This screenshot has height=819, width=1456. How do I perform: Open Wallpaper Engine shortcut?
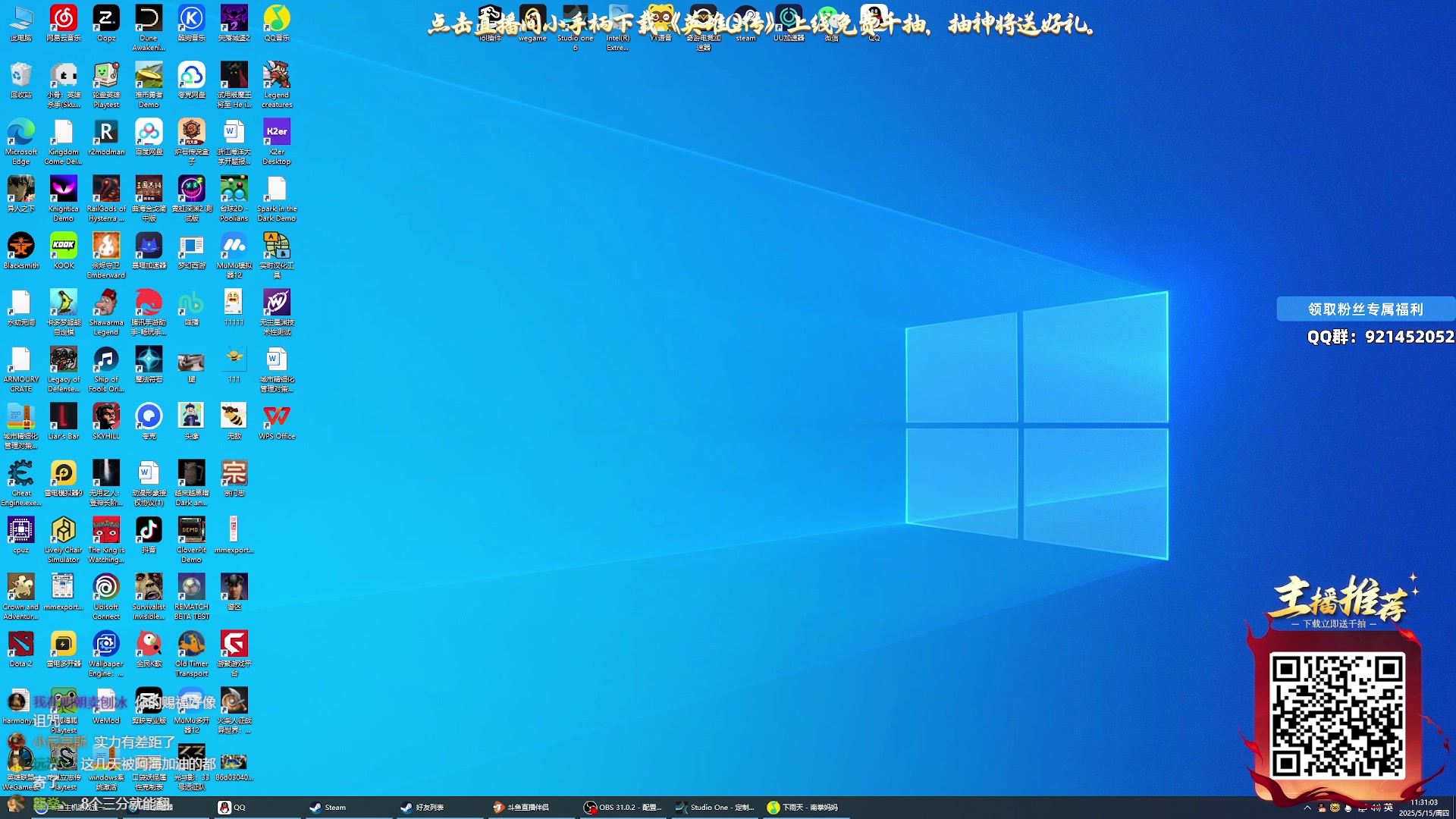coord(106,654)
